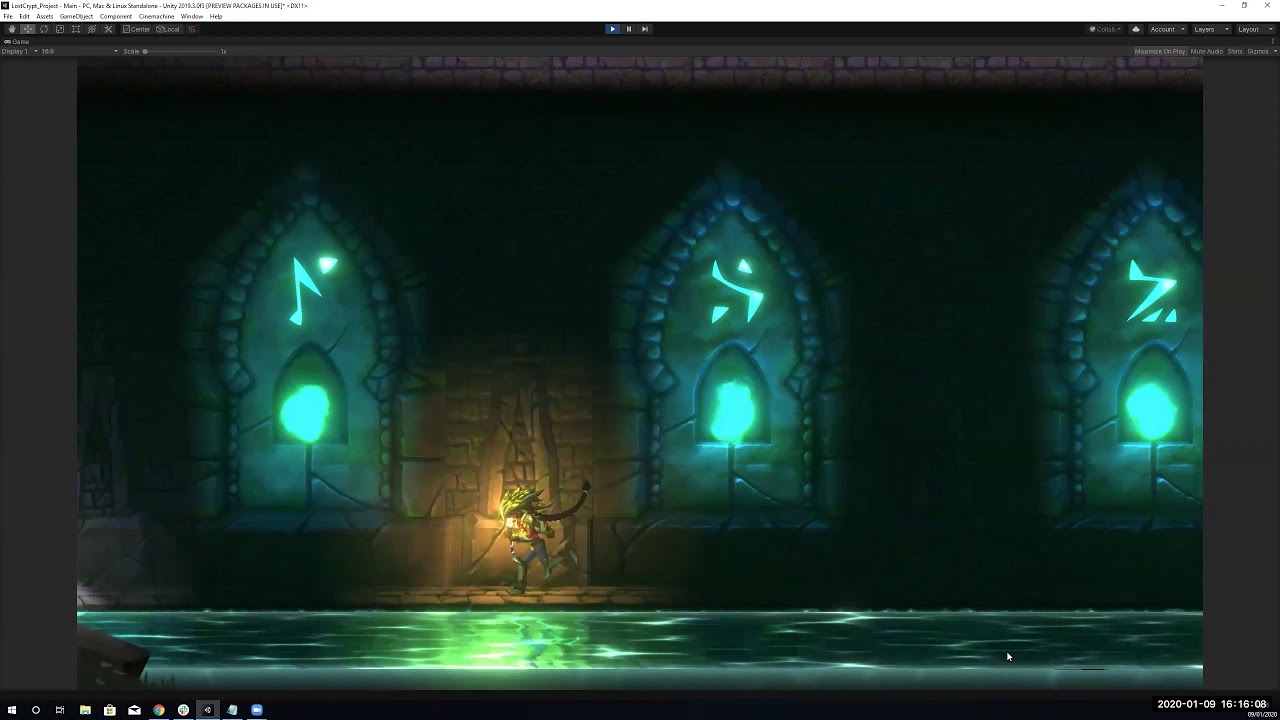This screenshot has width=1280, height=720.
Task: Pause play mode with the pause button
Action: [628, 28]
